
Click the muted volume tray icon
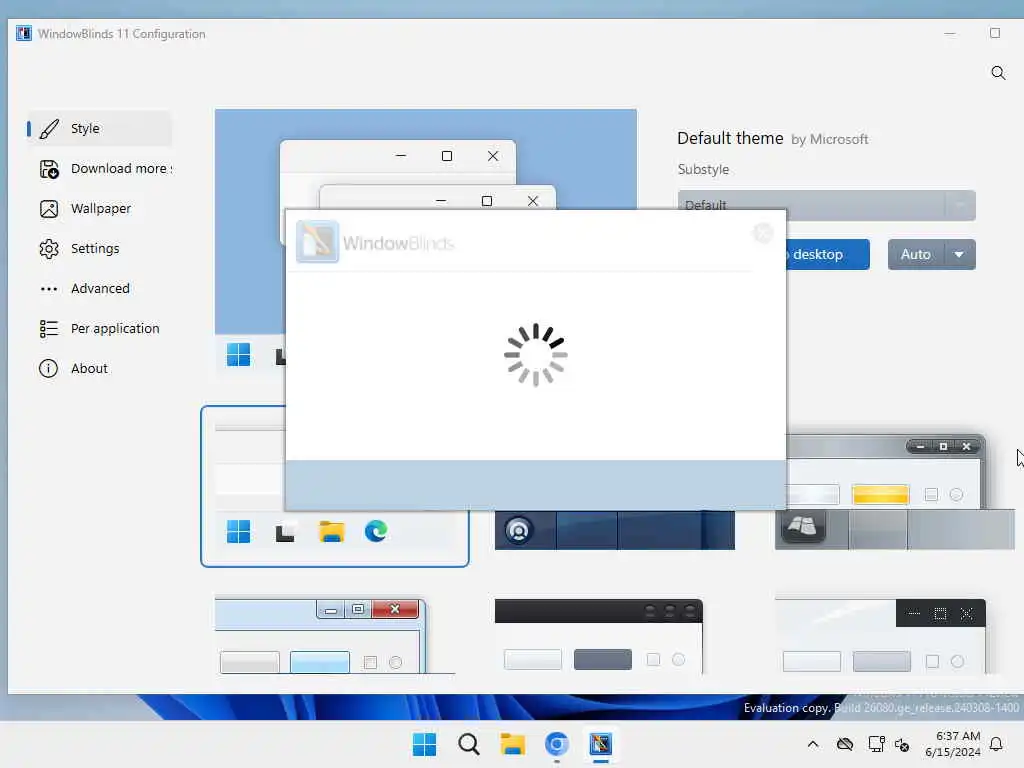903,744
